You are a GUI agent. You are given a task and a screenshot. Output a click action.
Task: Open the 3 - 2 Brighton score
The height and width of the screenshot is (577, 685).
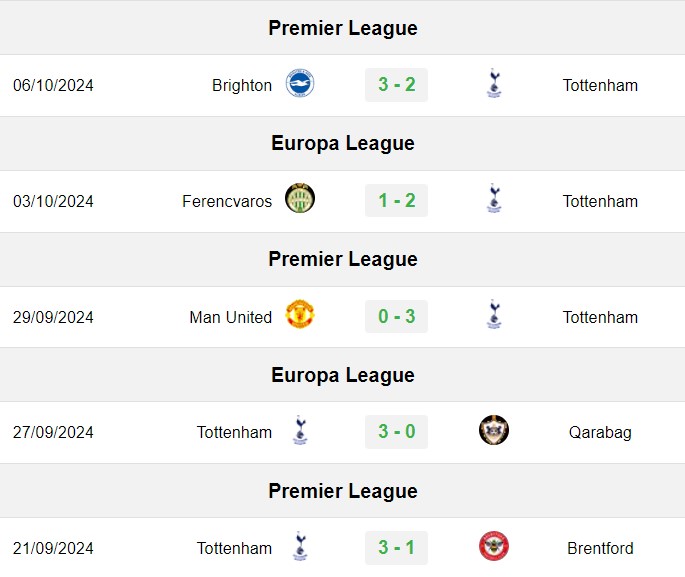396,85
